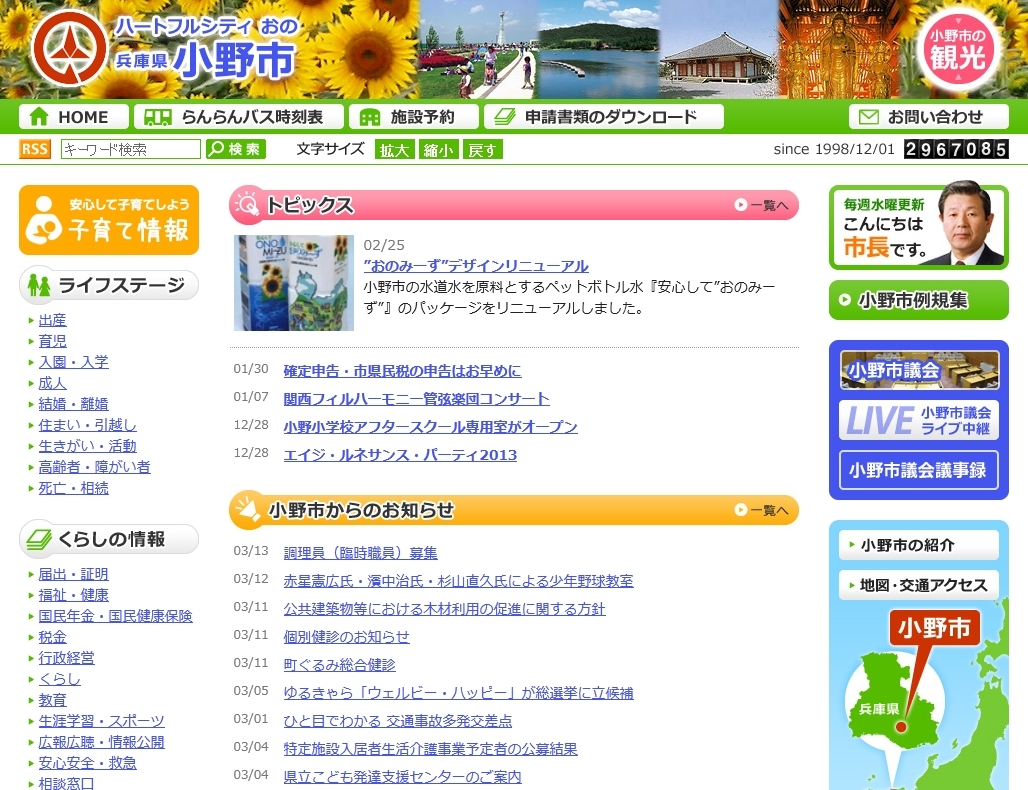Open 教育 link
Image resolution: width=1028 pixels, height=790 pixels.
click(x=52, y=700)
